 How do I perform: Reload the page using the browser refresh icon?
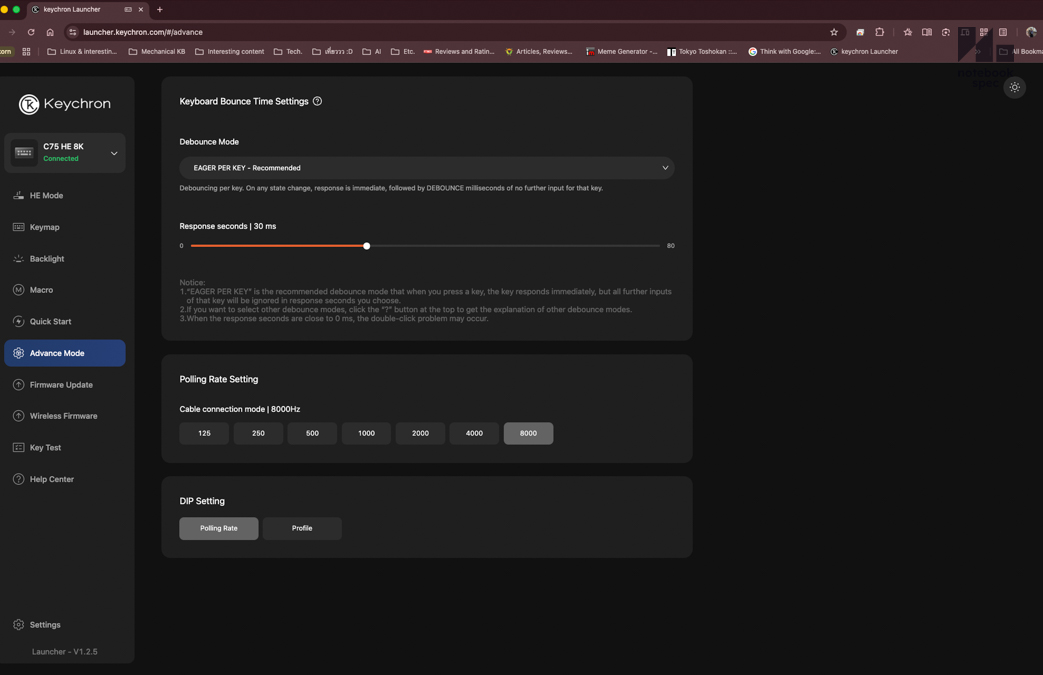click(31, 32)
